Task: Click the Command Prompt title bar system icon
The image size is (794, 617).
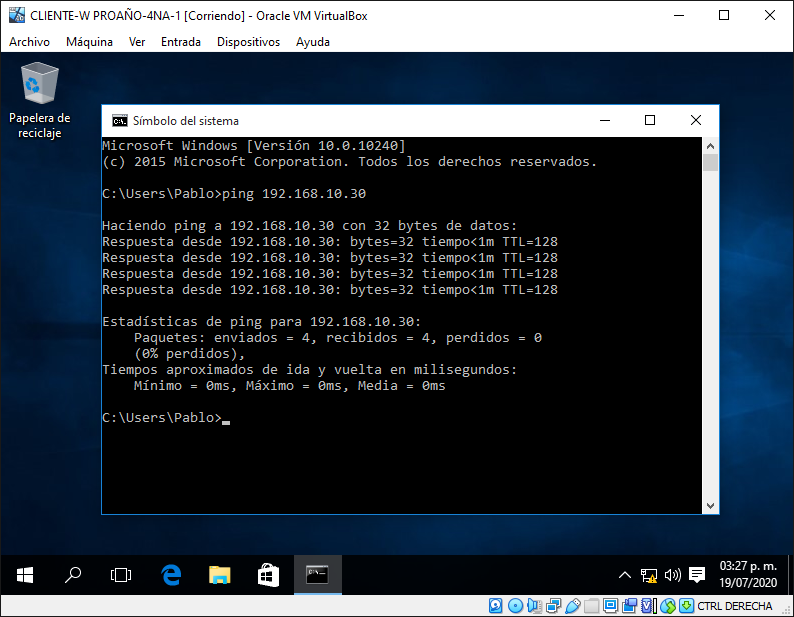Action: (120, 121)
